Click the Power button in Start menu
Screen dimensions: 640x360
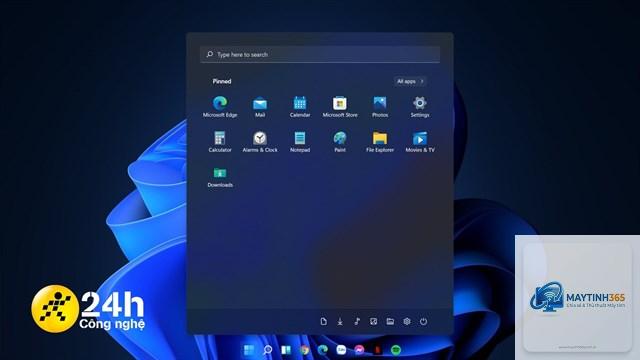tap(424, 322)
